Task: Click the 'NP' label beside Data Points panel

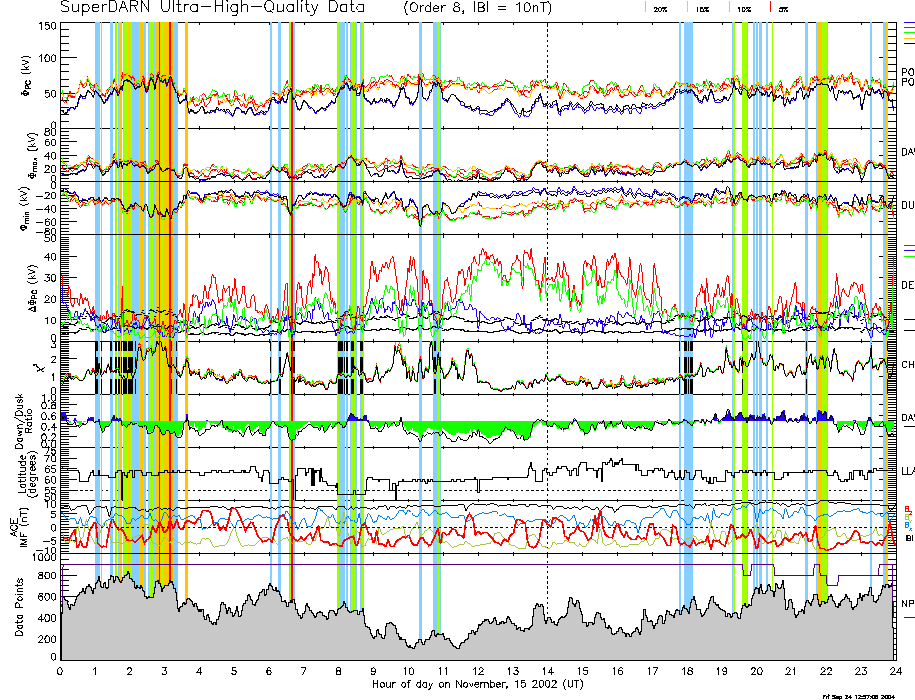Action: point(908,604)
